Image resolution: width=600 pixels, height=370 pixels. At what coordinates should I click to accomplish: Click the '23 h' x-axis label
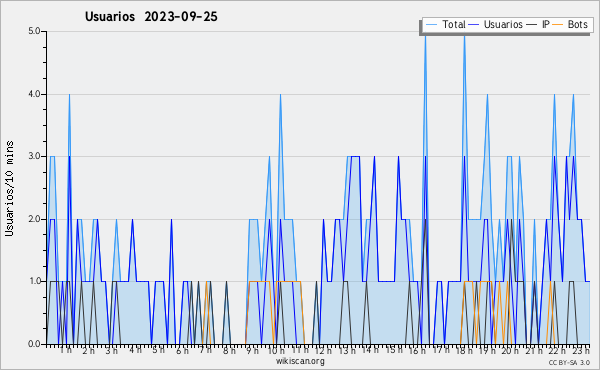point(581,351)
